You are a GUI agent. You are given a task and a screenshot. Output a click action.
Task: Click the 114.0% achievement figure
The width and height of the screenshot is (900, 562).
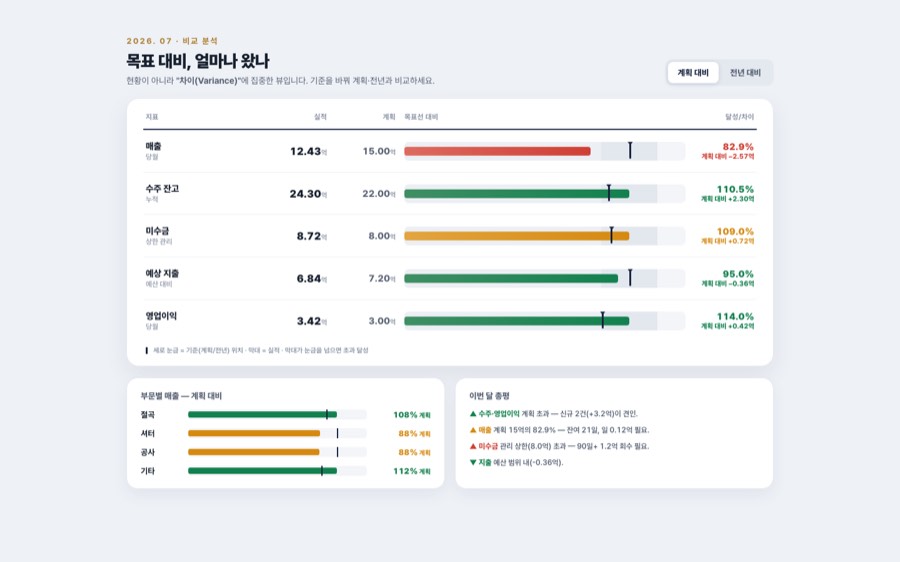[x=735, y=317]
